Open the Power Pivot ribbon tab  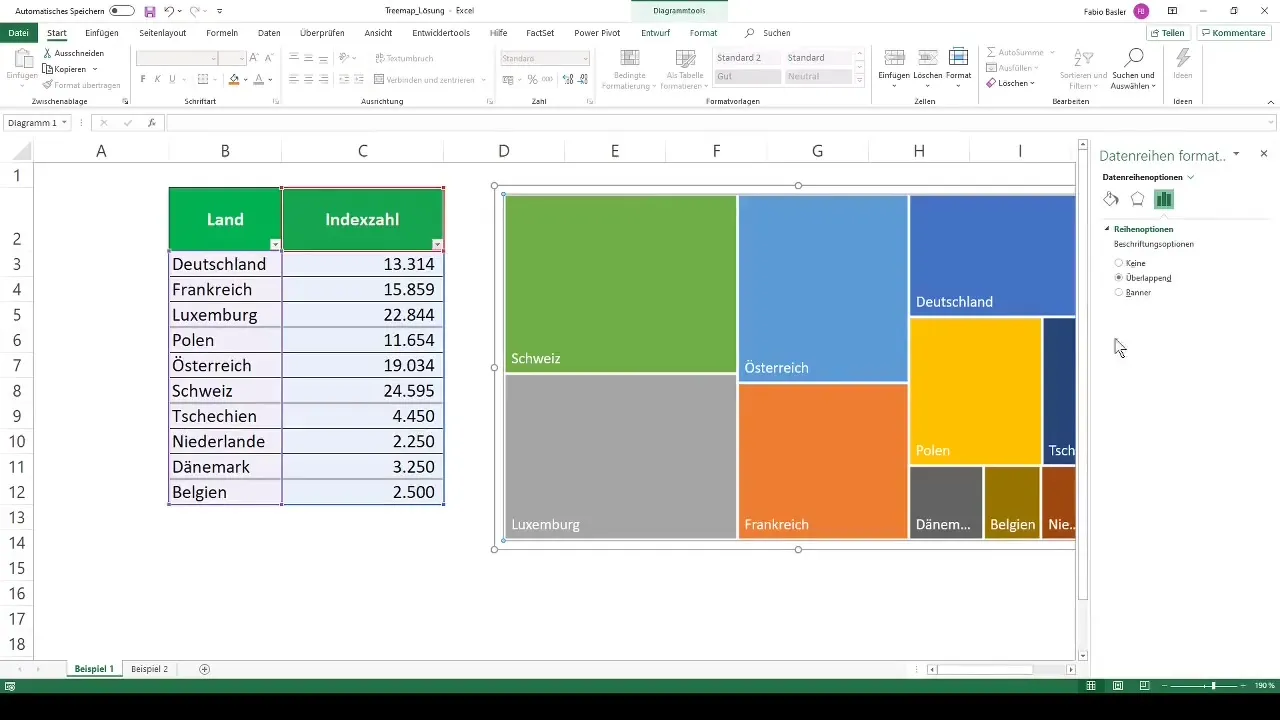point(597,33)
